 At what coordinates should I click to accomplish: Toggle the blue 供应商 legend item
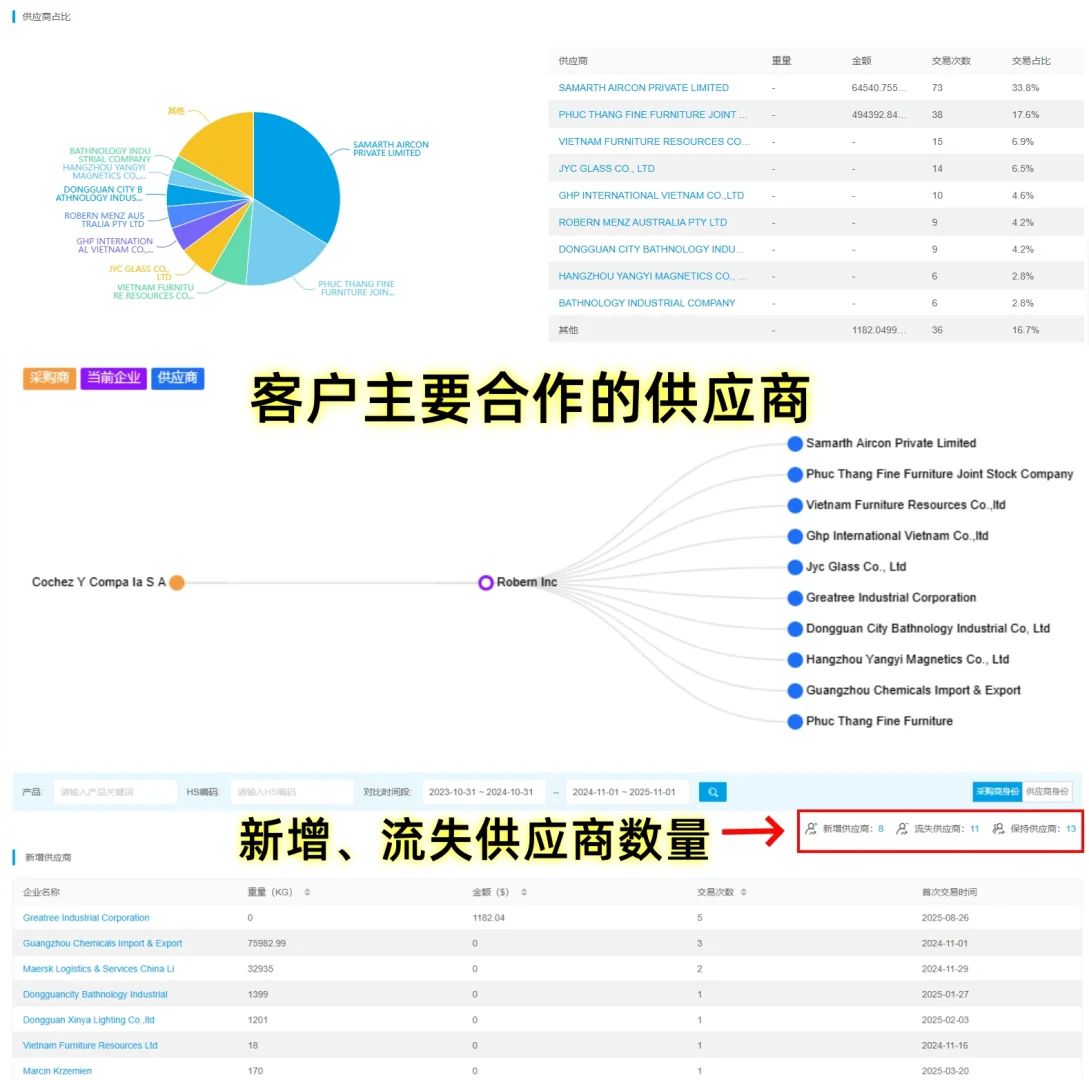pyautogui.click(x=177, y=378)
